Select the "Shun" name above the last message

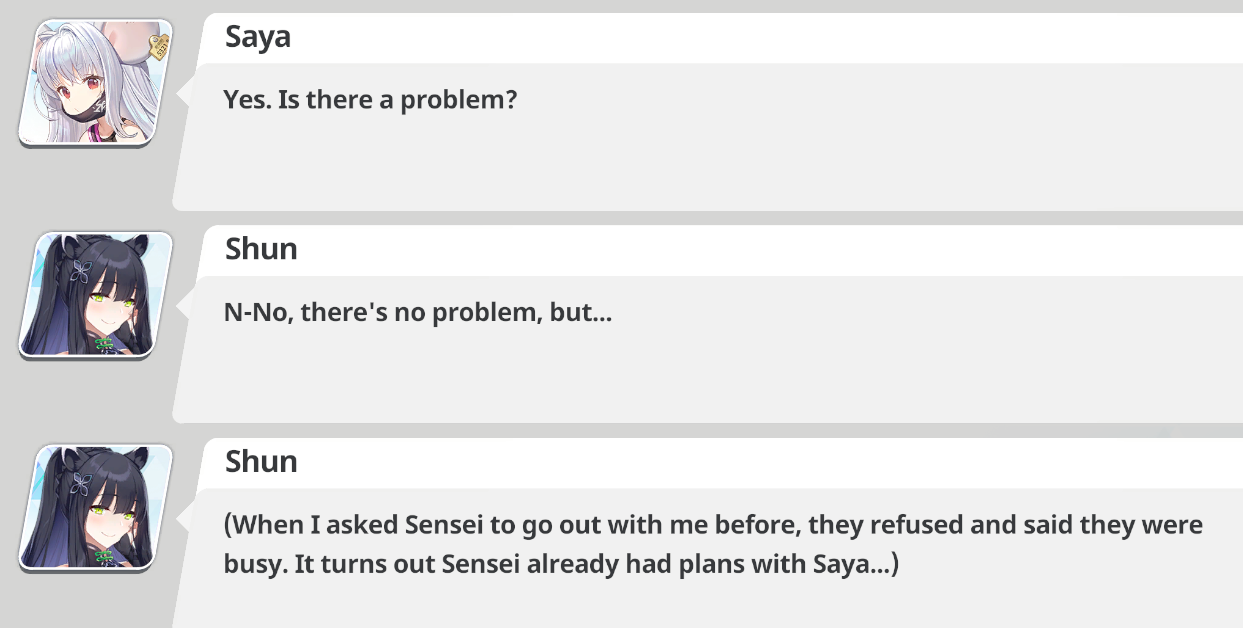click(261, 461)
